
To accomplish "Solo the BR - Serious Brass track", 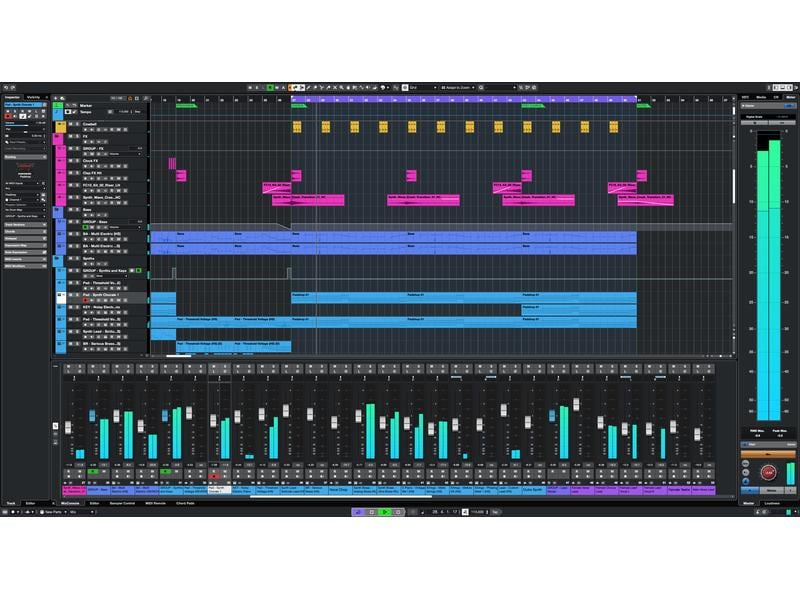I will tap(77, 344).
